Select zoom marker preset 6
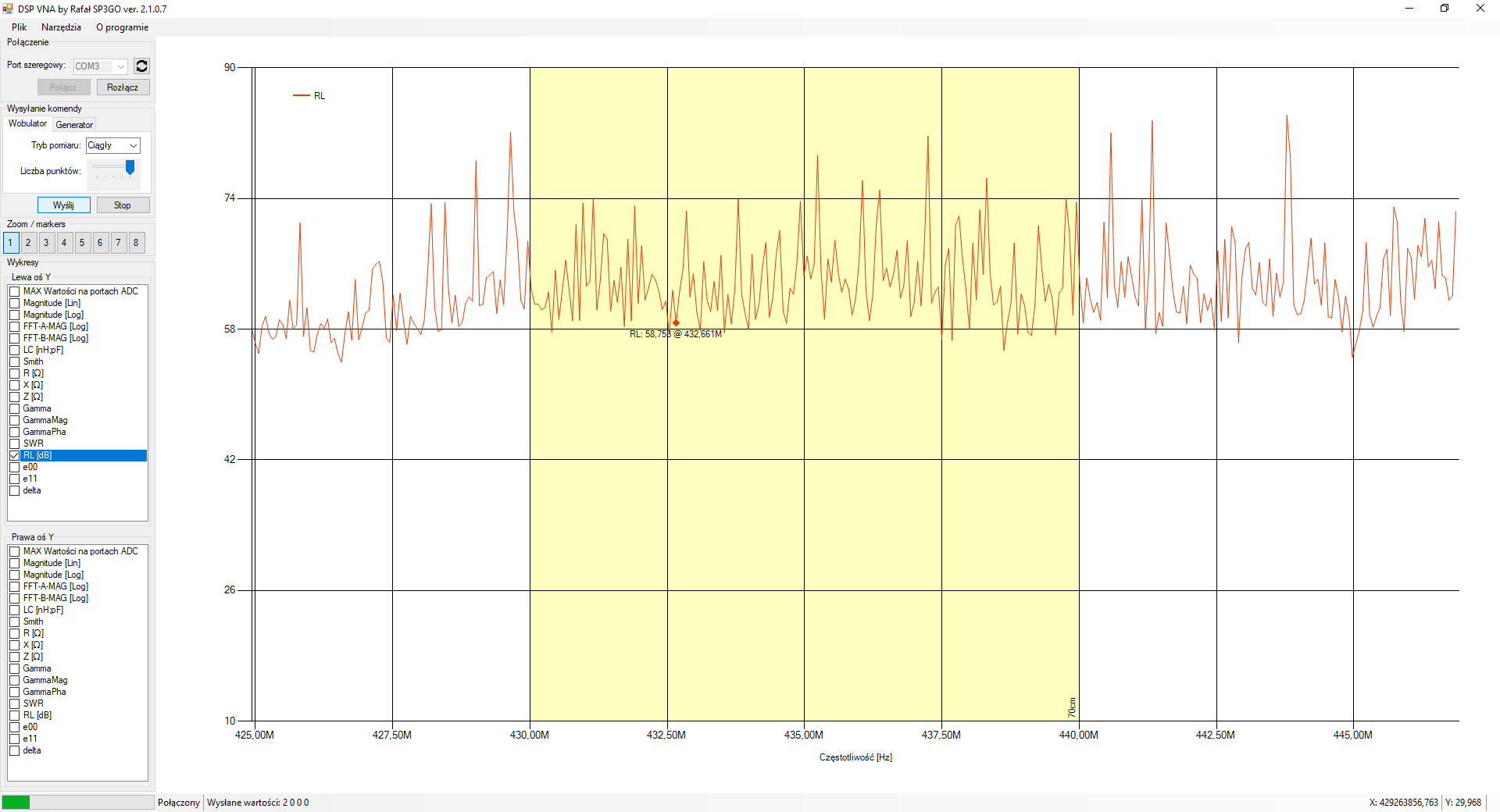The width and height of the screenshot is (1500, 812). tap(100, 243)
